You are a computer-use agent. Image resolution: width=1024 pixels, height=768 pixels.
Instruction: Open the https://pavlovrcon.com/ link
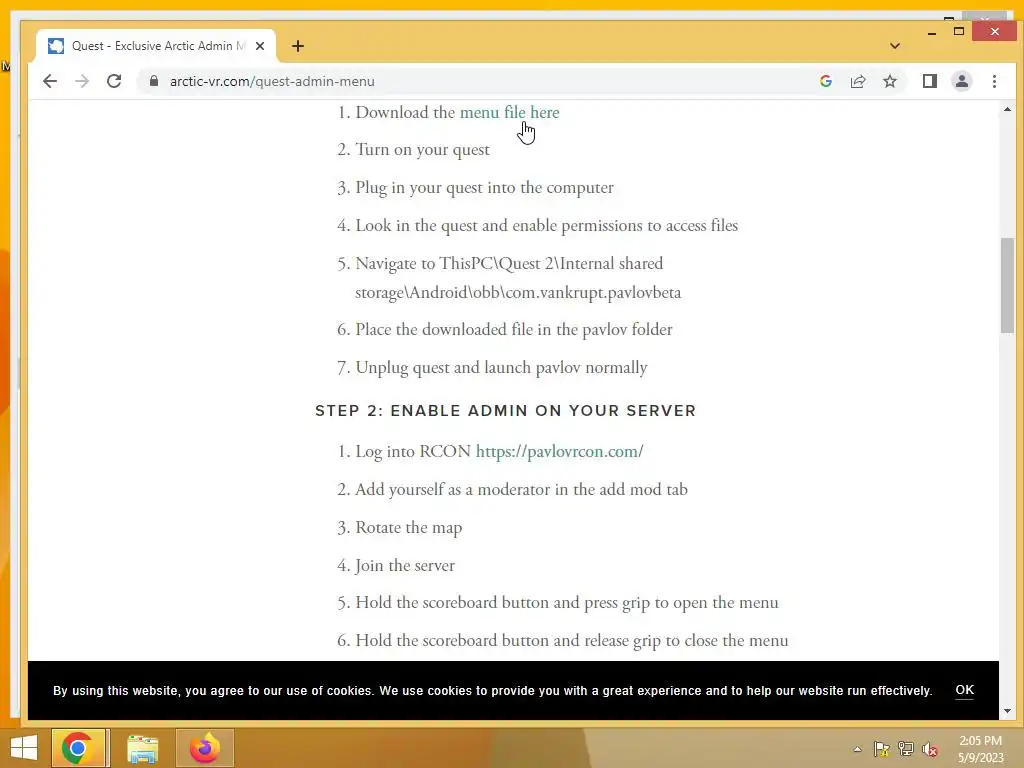click(559, 451)
